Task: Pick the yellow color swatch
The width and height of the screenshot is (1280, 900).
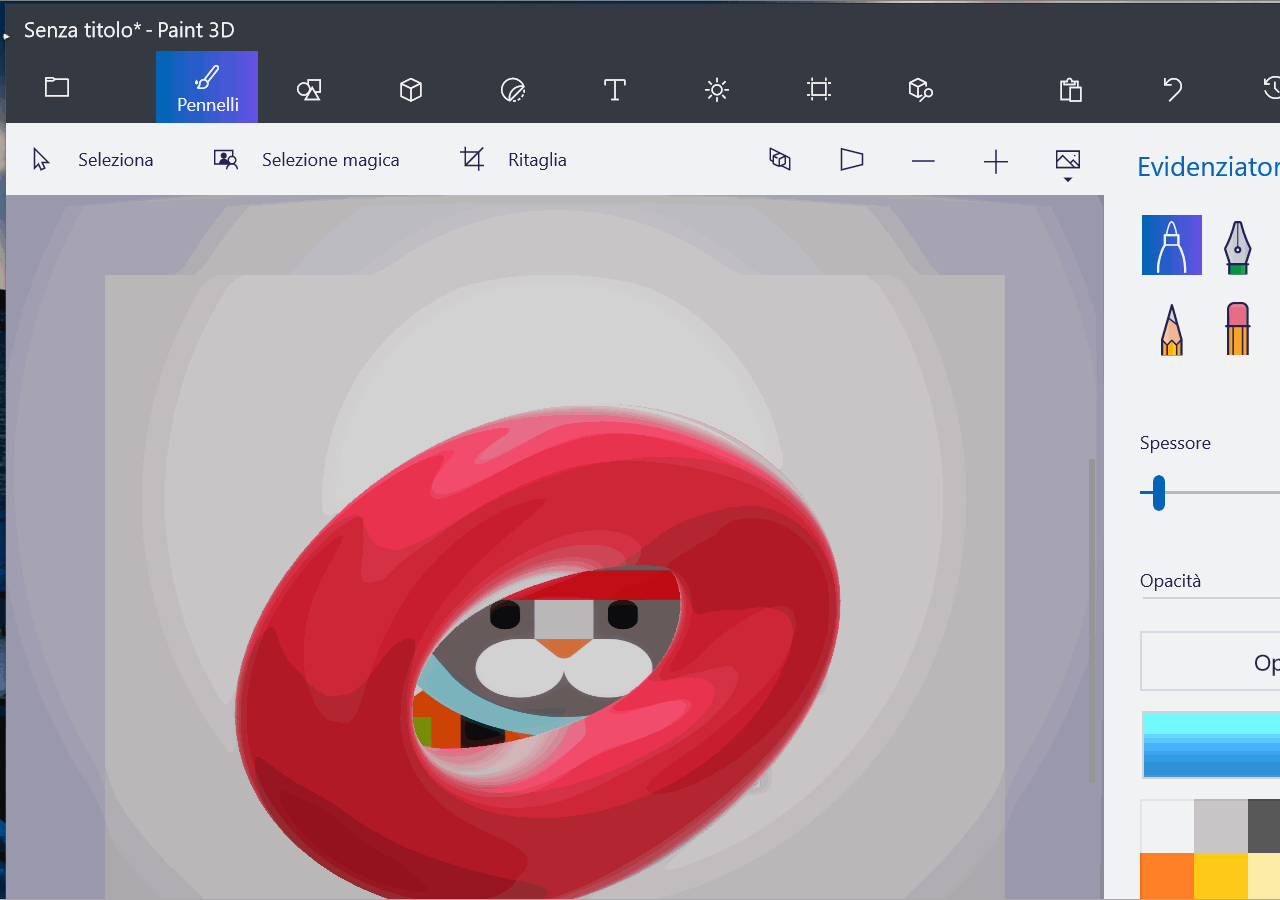Action: coord(1221,877)
